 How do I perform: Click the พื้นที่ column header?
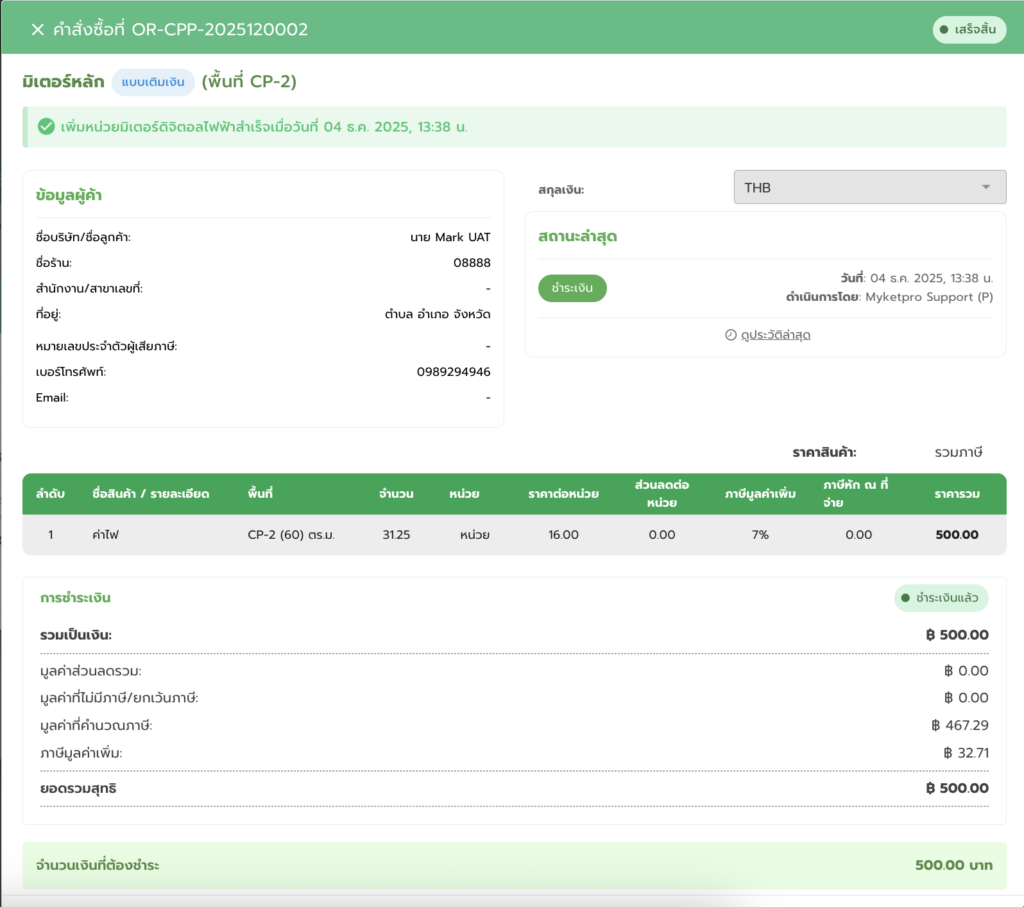click(261, 494)
